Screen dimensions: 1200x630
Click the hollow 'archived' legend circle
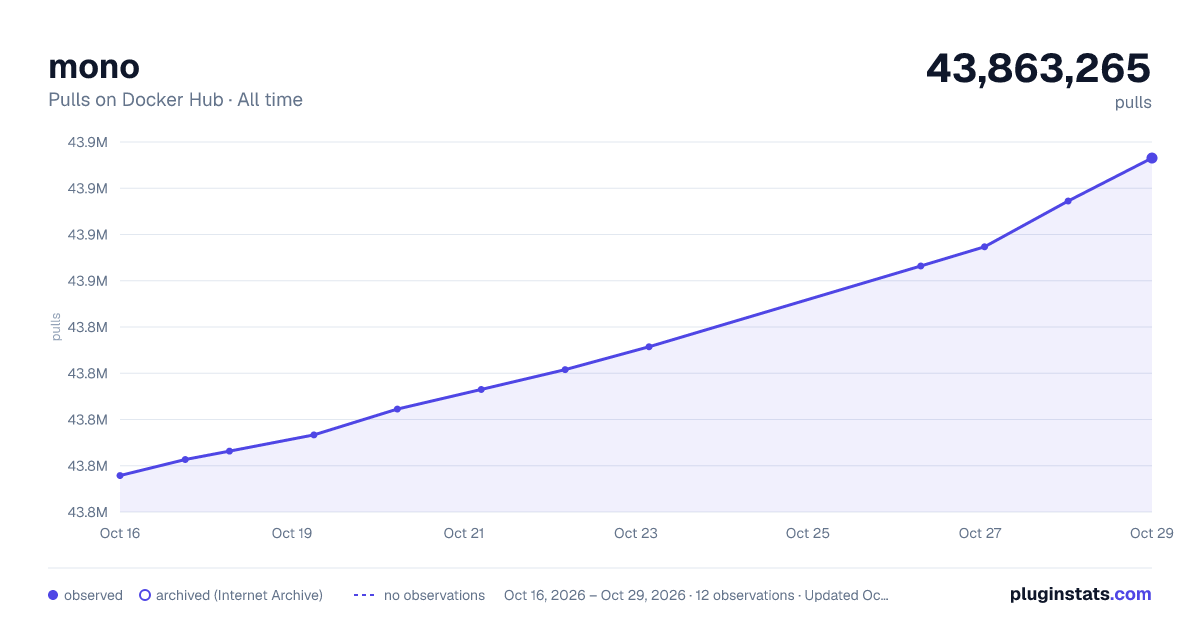tap(145, 595)
